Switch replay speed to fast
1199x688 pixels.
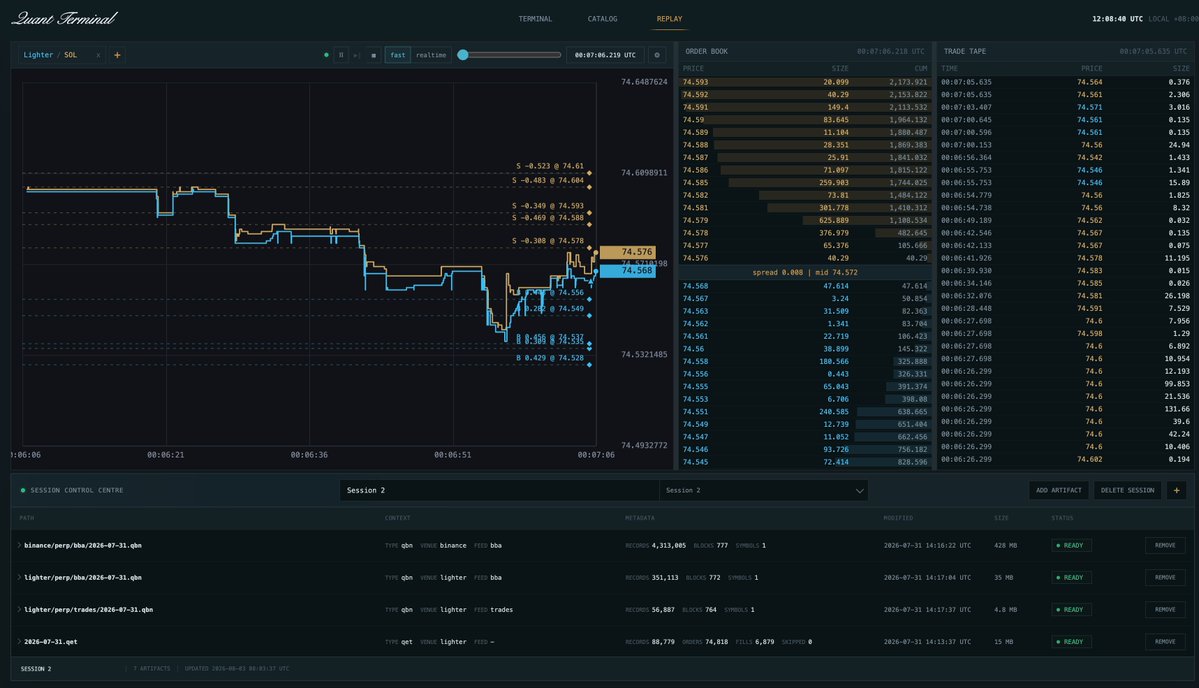398,55
